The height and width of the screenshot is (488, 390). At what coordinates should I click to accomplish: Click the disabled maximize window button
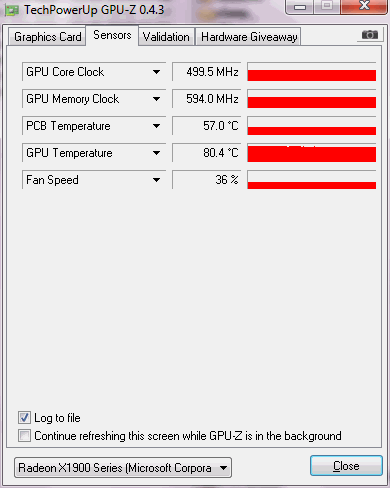click(x=327, y=7)
